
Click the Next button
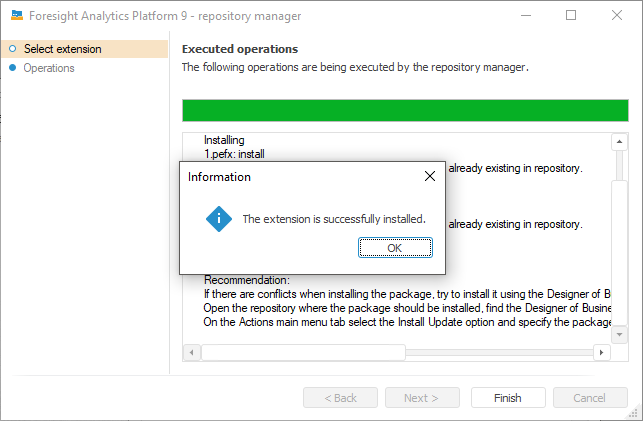(x=422, y=398)
